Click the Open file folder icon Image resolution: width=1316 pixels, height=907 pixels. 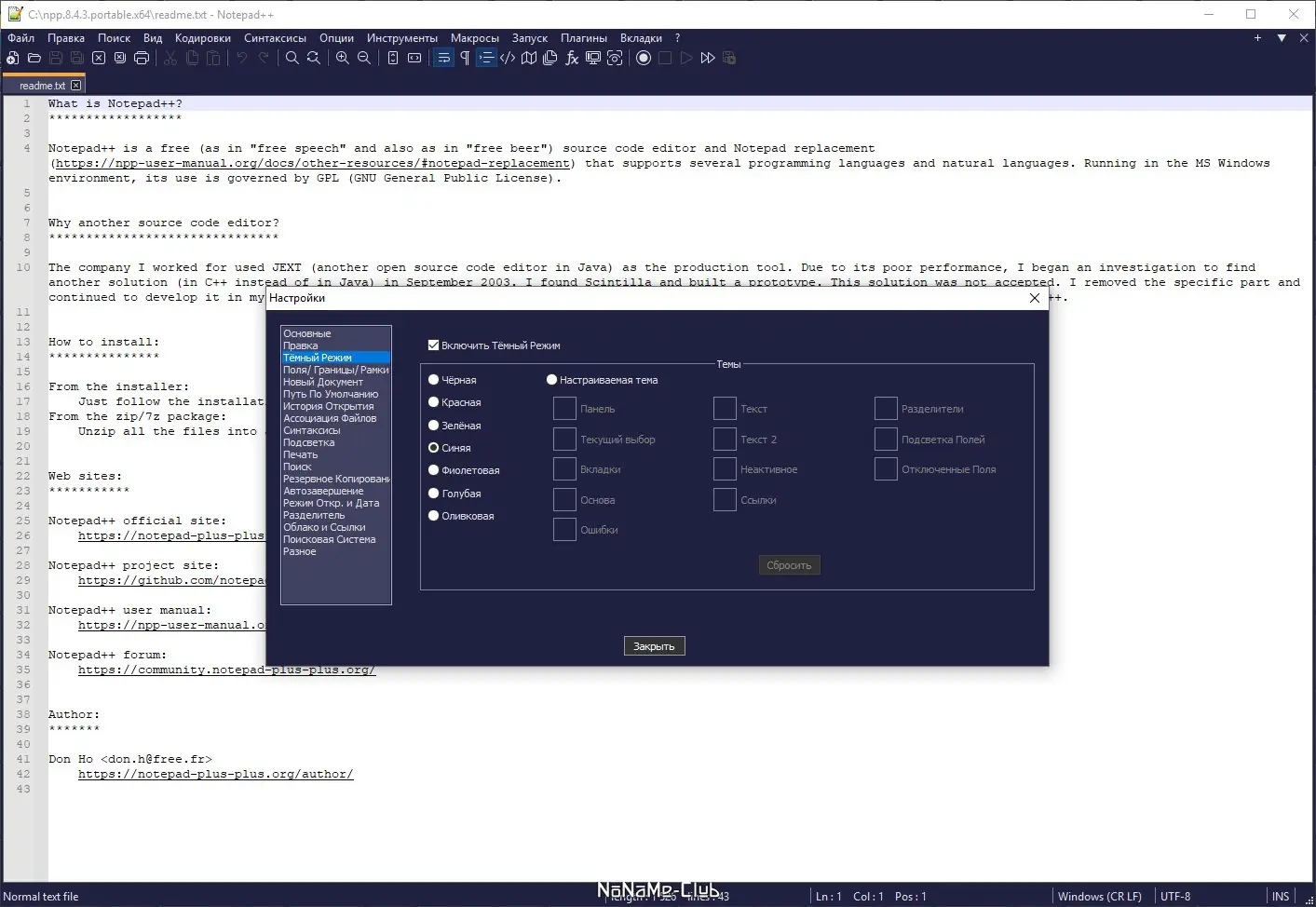pyautogui.click(x=34, y=58)
